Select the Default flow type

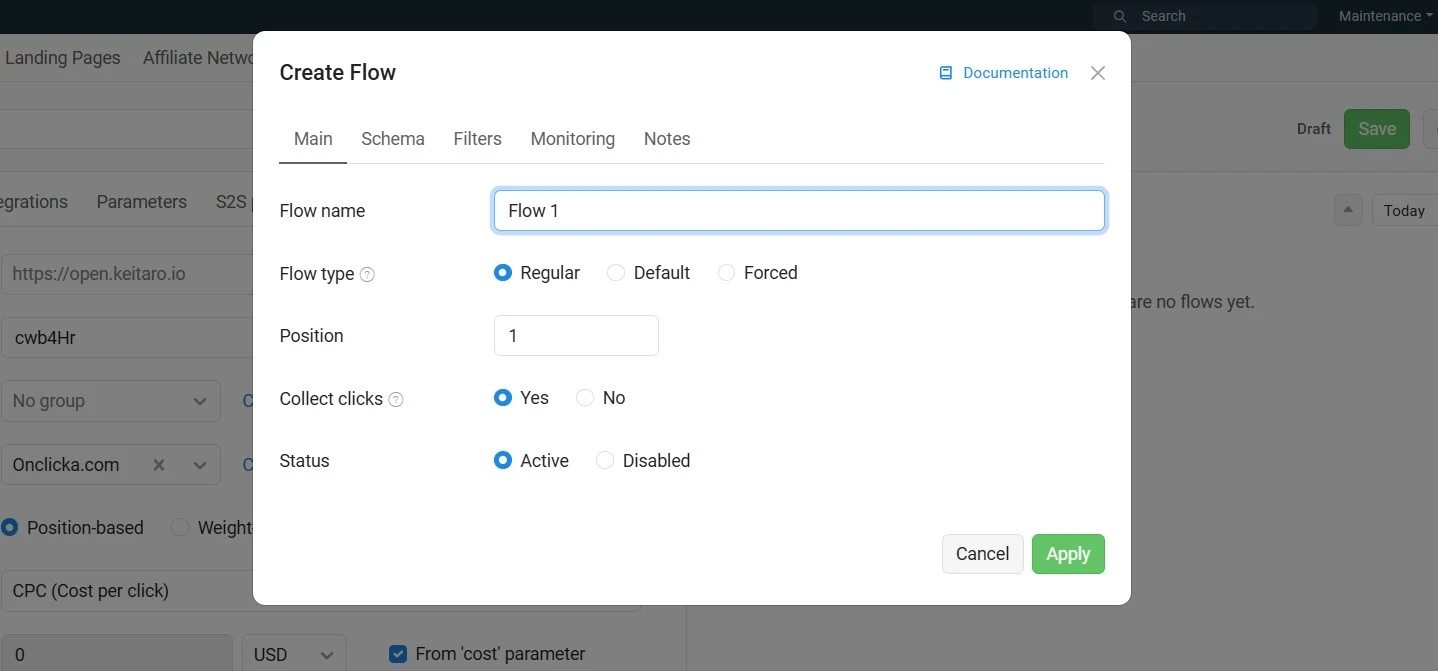tap(616, 273)
